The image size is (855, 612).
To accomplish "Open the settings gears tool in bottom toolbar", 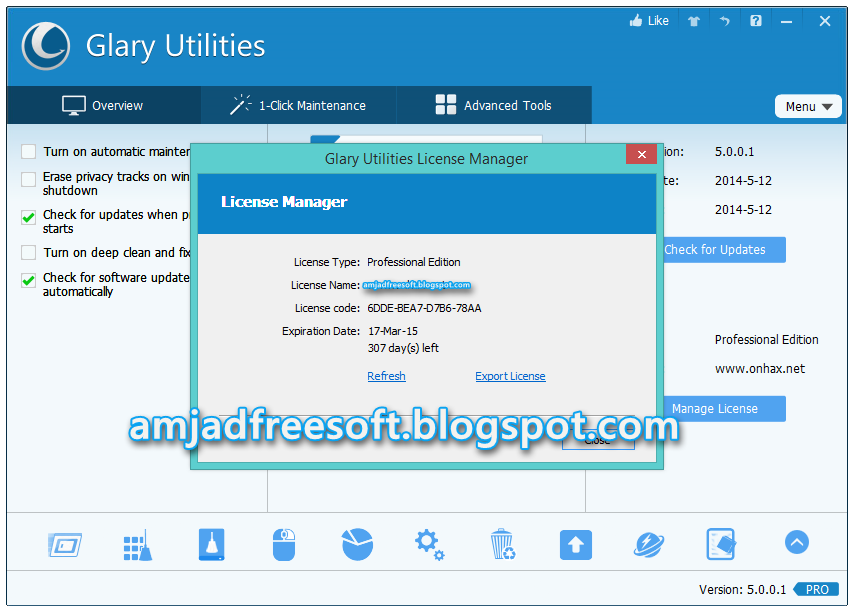I will [x=429, y=544].
